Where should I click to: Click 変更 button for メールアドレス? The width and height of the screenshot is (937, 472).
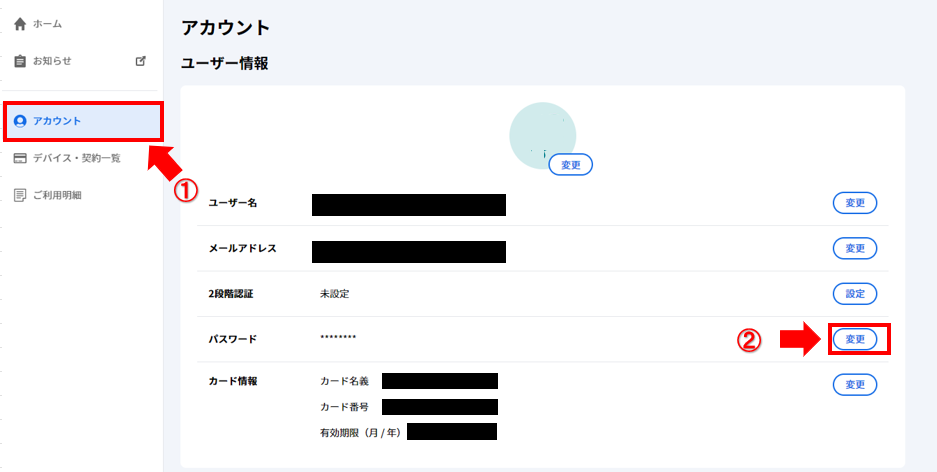point(855,248)
